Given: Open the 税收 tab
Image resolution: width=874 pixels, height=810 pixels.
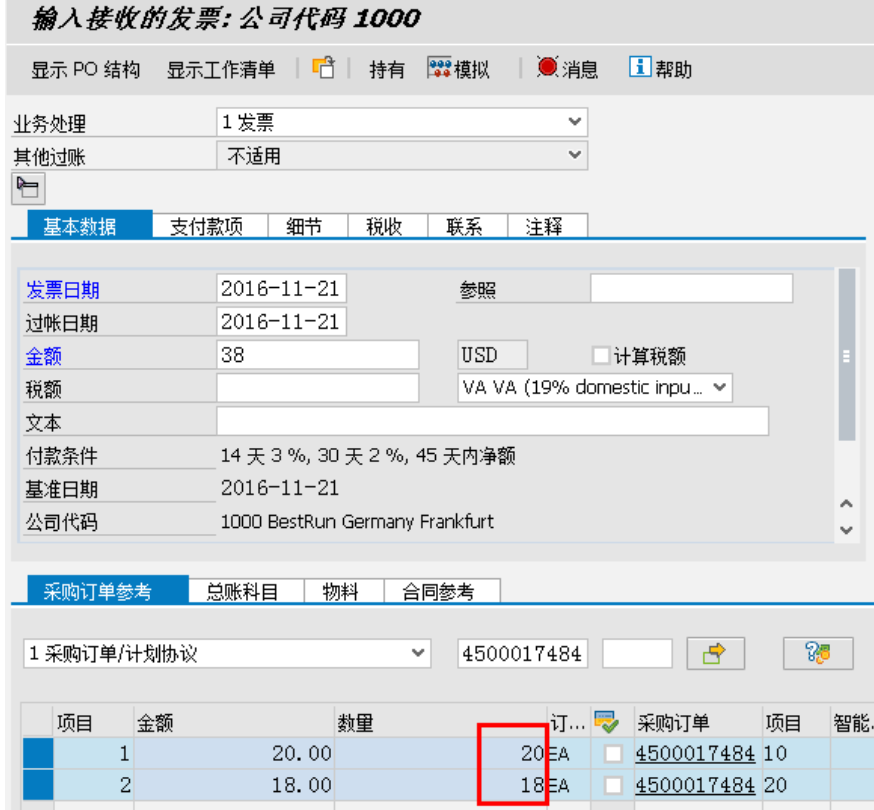Looking at the screenshot, I should 387,226.
